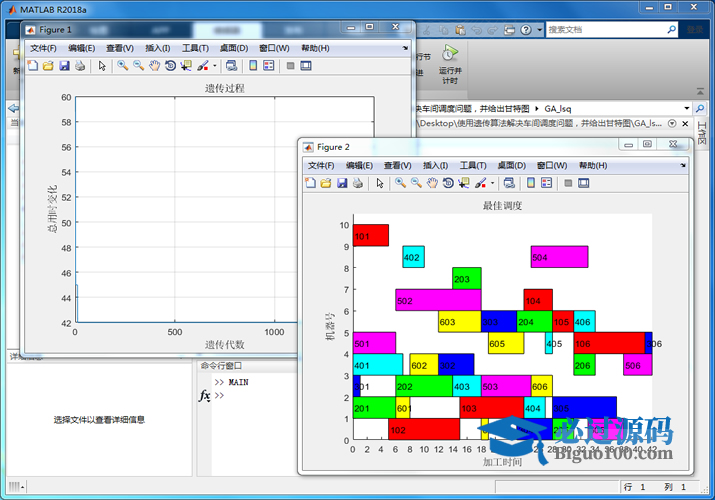This screenshot has width=715, height=500.
Task: Save figure icon in Figure 2 toolbar
Action: [x=342, y=183]
